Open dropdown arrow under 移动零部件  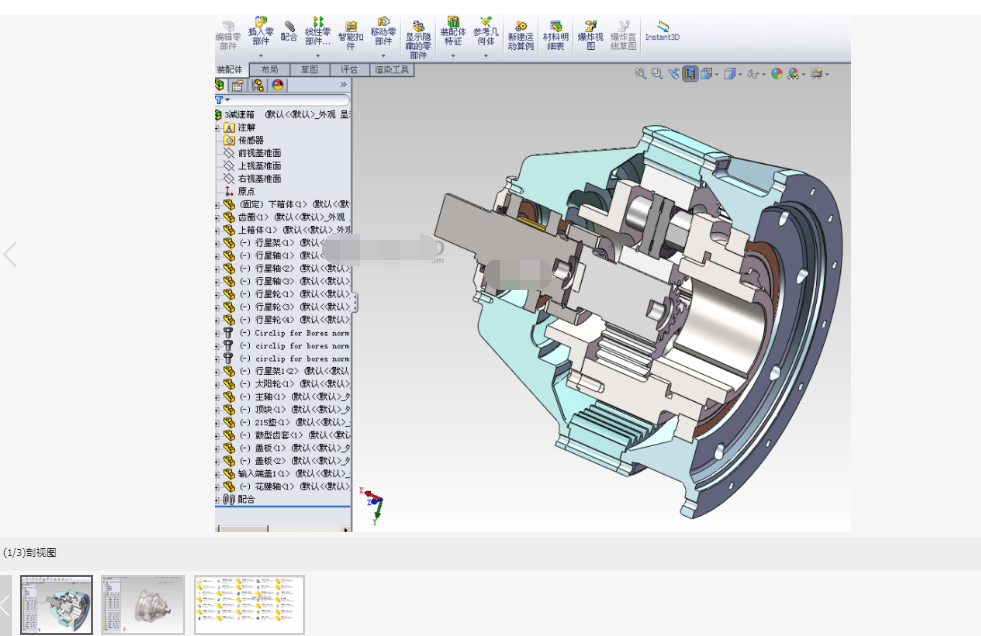point(384,56)
